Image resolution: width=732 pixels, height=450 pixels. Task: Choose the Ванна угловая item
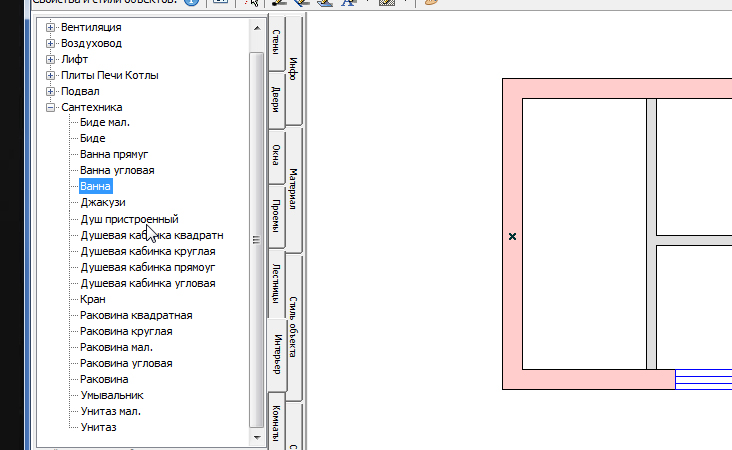117,171
